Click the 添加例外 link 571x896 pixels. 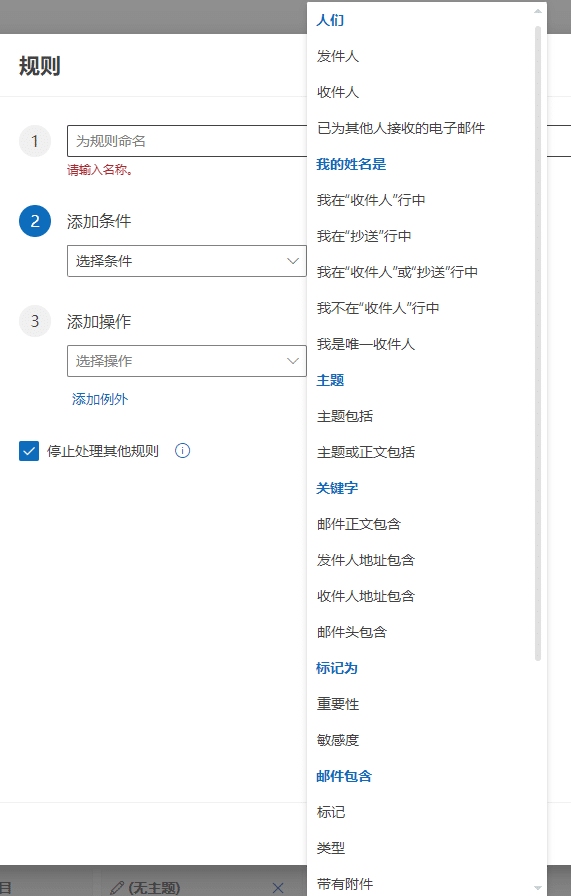100,399
